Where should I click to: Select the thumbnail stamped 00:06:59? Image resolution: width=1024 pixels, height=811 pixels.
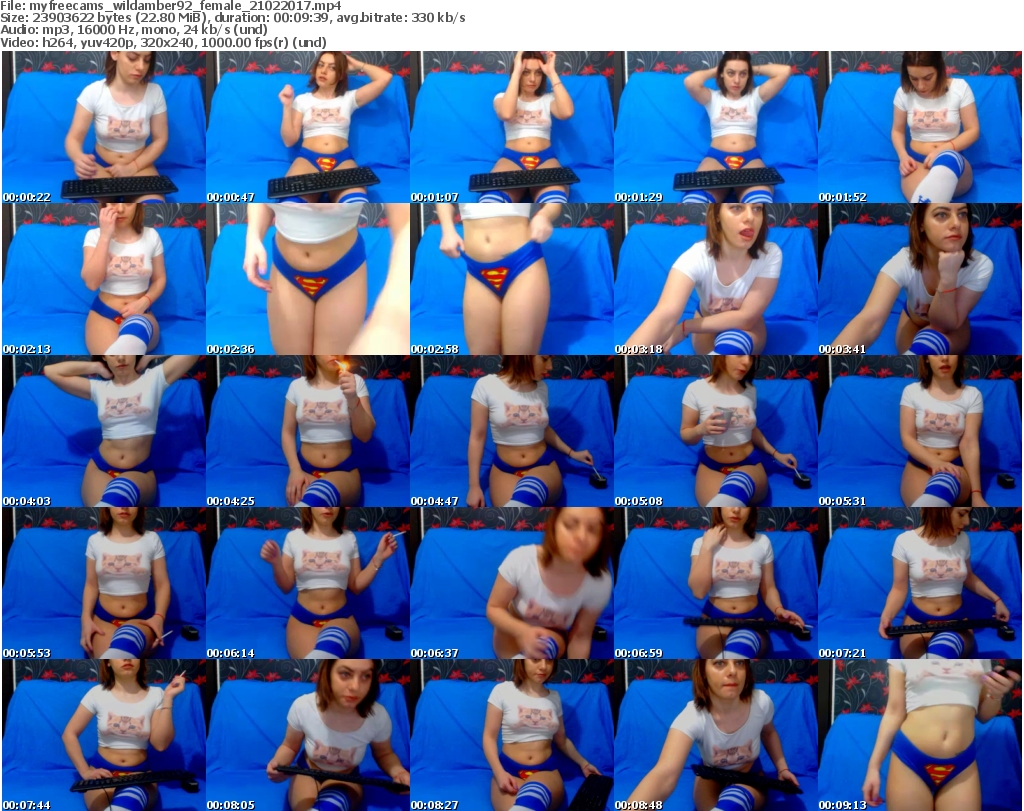[716, 583]
